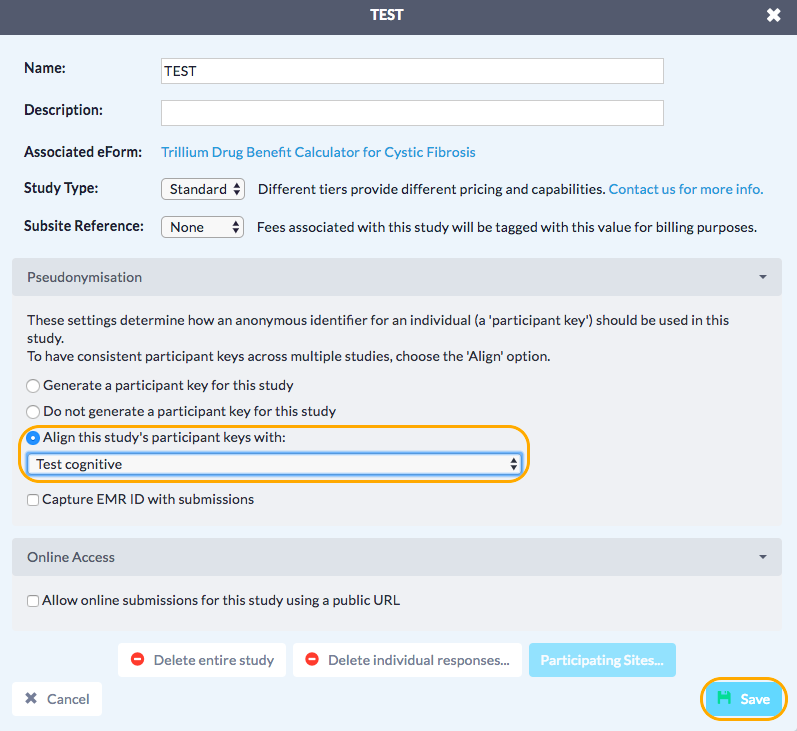The width and height of the screenshot is (797, 731).
Task: Click the X icon on Cancel button
Action: coord(31,699)
